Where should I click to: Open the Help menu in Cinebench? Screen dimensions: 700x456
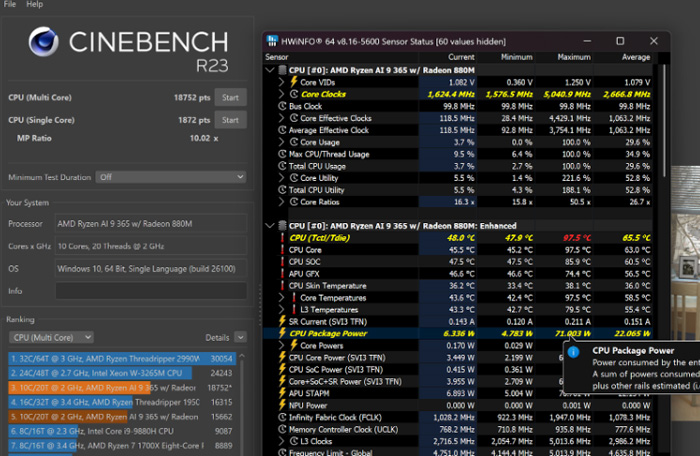pos(34,4)
